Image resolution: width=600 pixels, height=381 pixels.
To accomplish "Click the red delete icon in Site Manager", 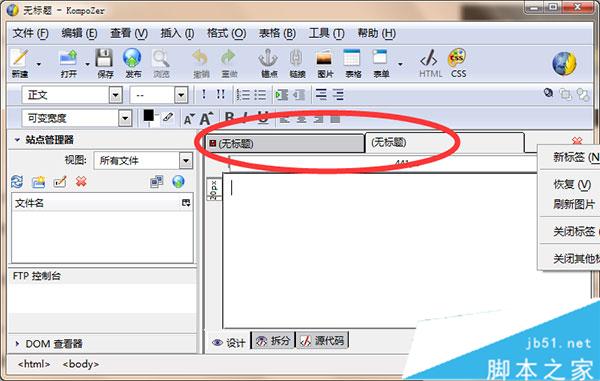I will [81, 182].
